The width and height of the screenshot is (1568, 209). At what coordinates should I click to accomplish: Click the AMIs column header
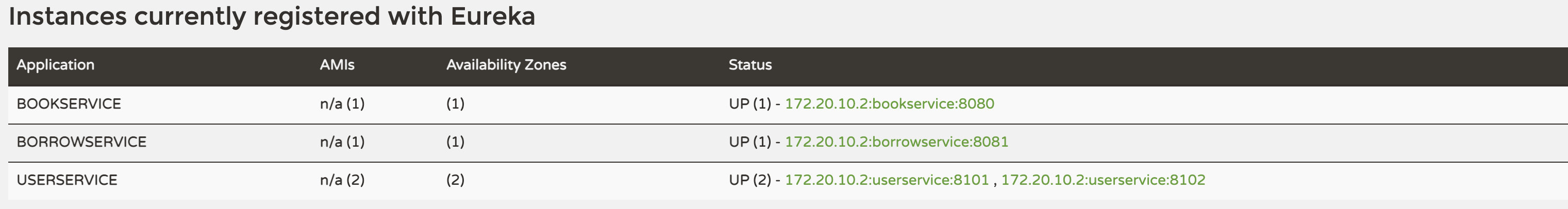(337, 65)
